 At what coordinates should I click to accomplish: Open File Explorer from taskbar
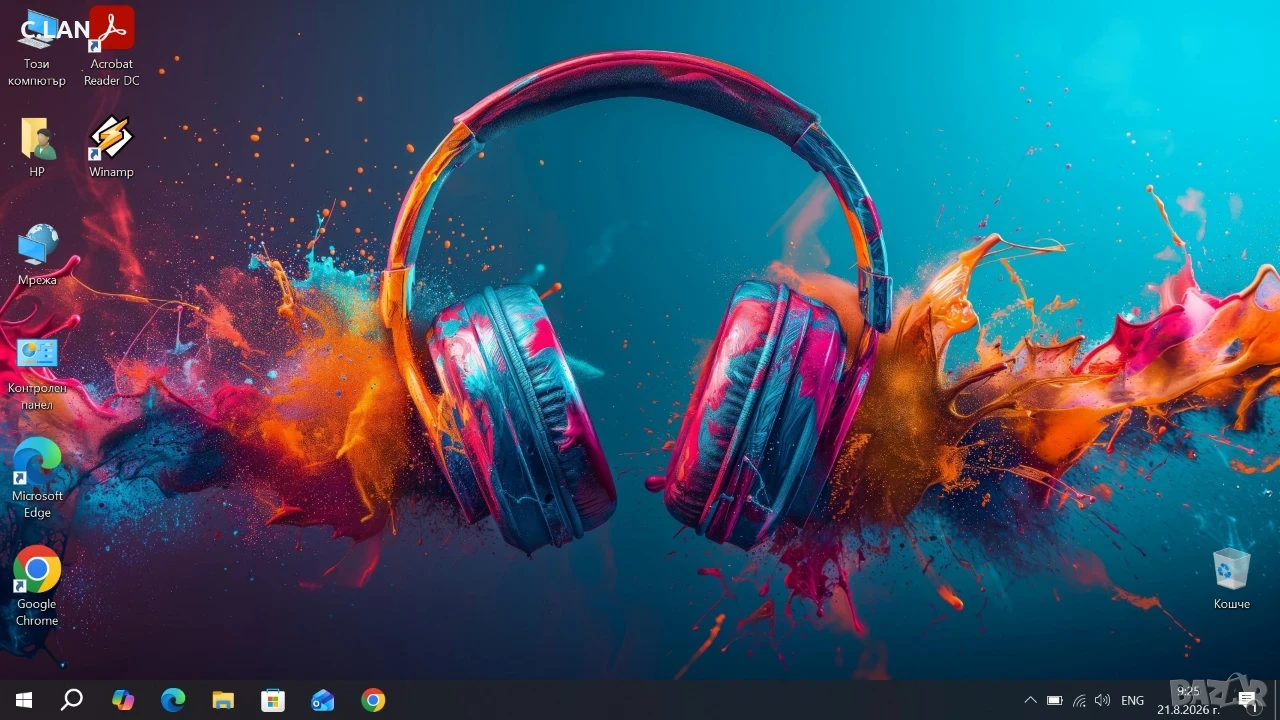click(223, 700)
